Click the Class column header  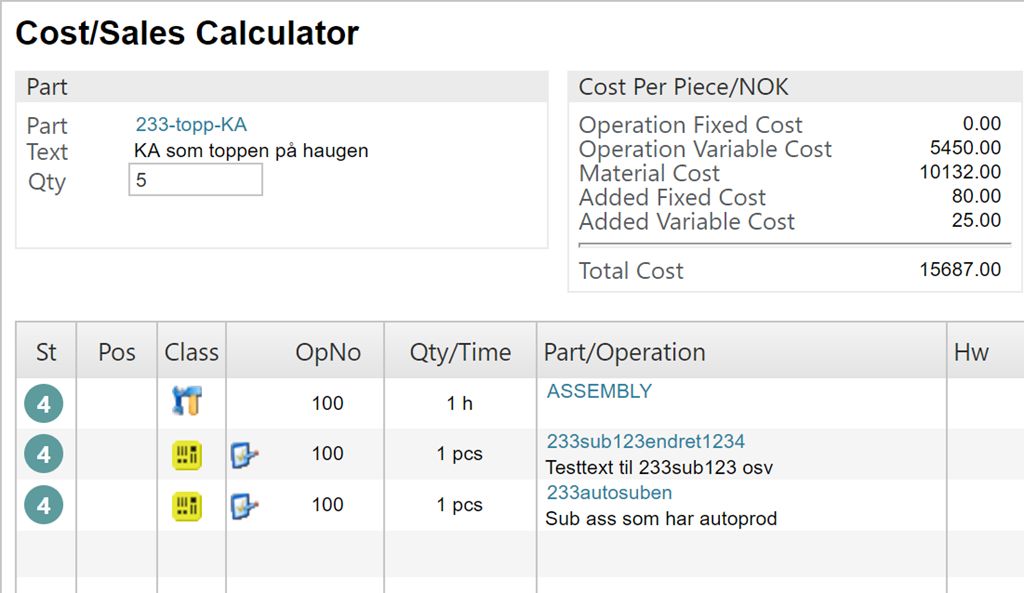[191, 352]
